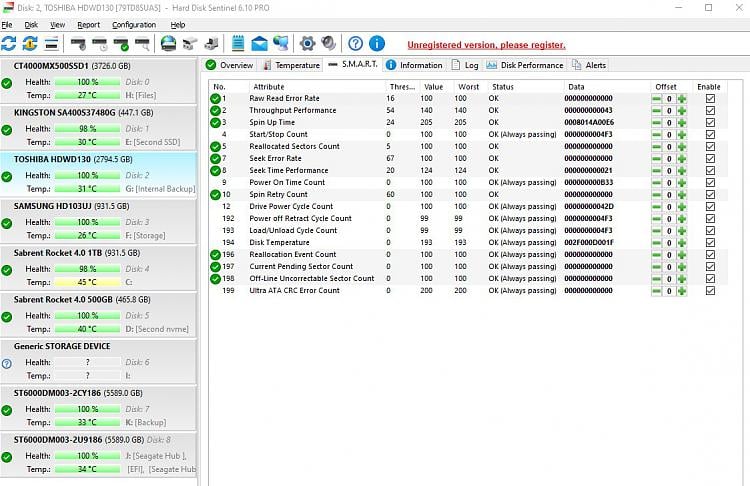
Task: Sort by the Attribute column header
Action: (317, 87)
